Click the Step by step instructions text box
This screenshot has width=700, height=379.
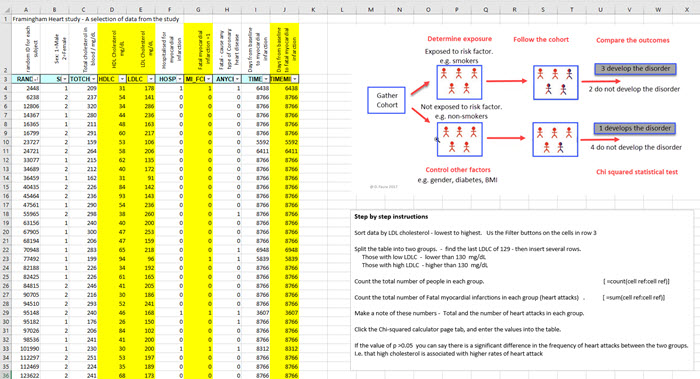[x=522, y=289]
